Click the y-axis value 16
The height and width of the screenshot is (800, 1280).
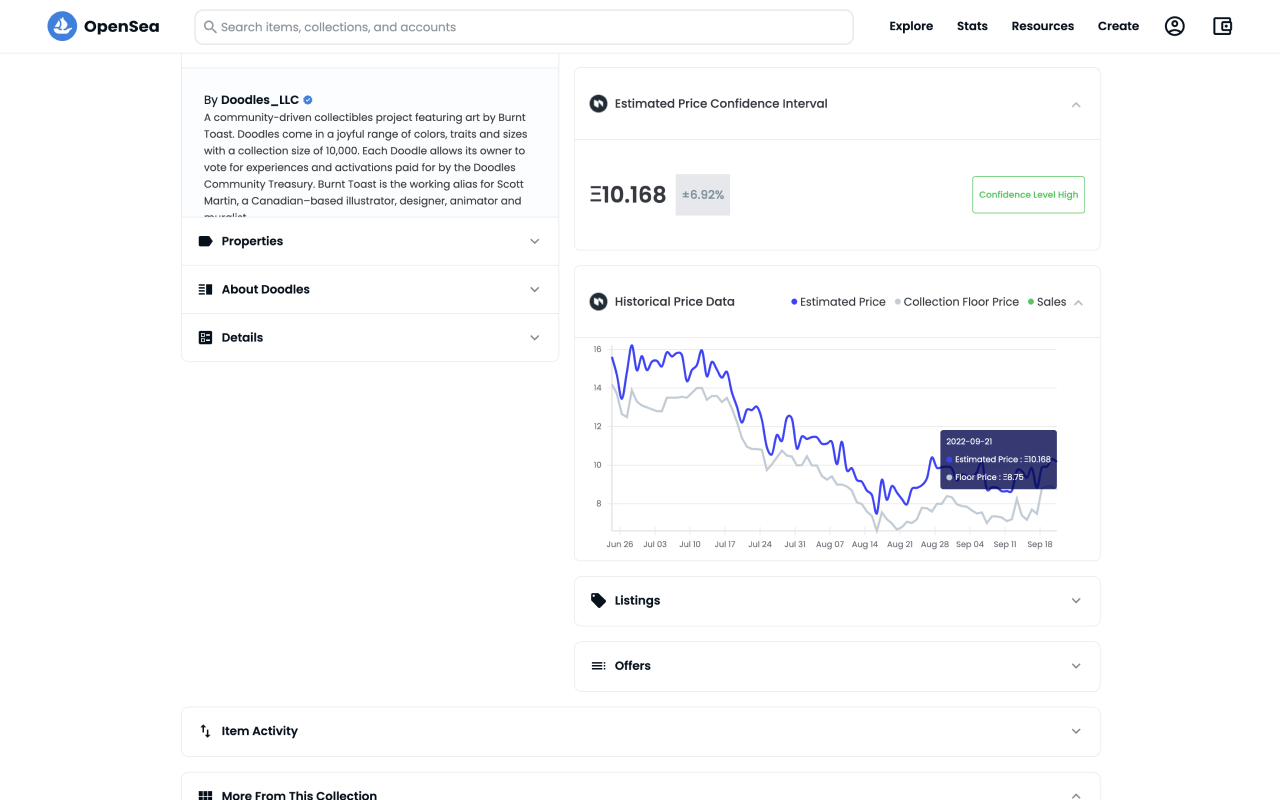tap(597, 349)
